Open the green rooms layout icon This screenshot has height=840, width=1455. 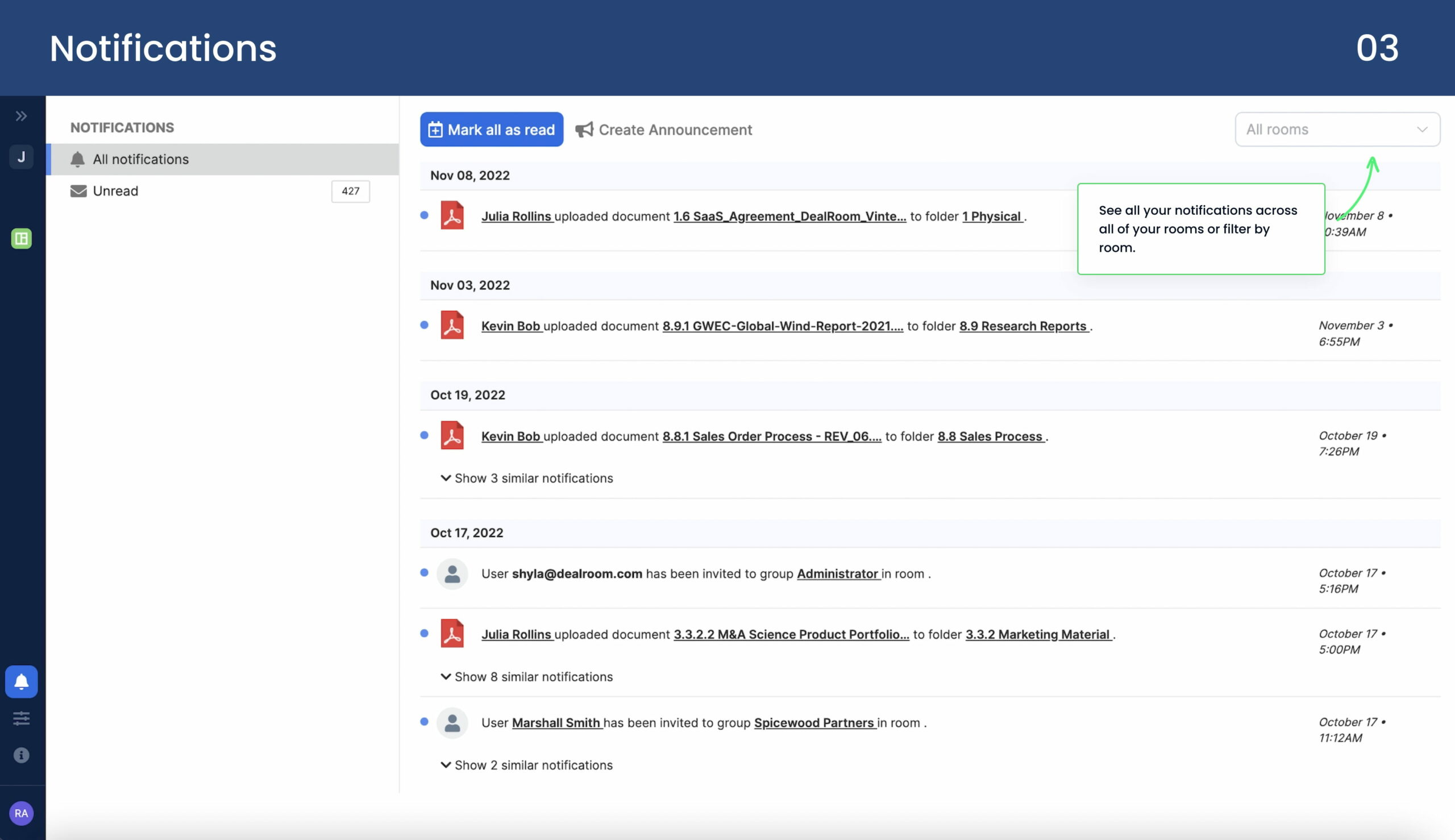(x=22, y=238)
